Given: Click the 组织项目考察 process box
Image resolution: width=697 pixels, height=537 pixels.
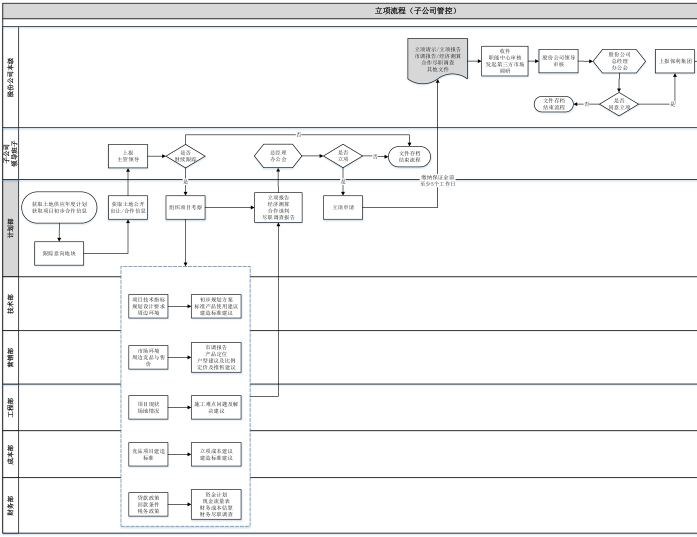Looking at the screenshot, I should click(184, 207).
